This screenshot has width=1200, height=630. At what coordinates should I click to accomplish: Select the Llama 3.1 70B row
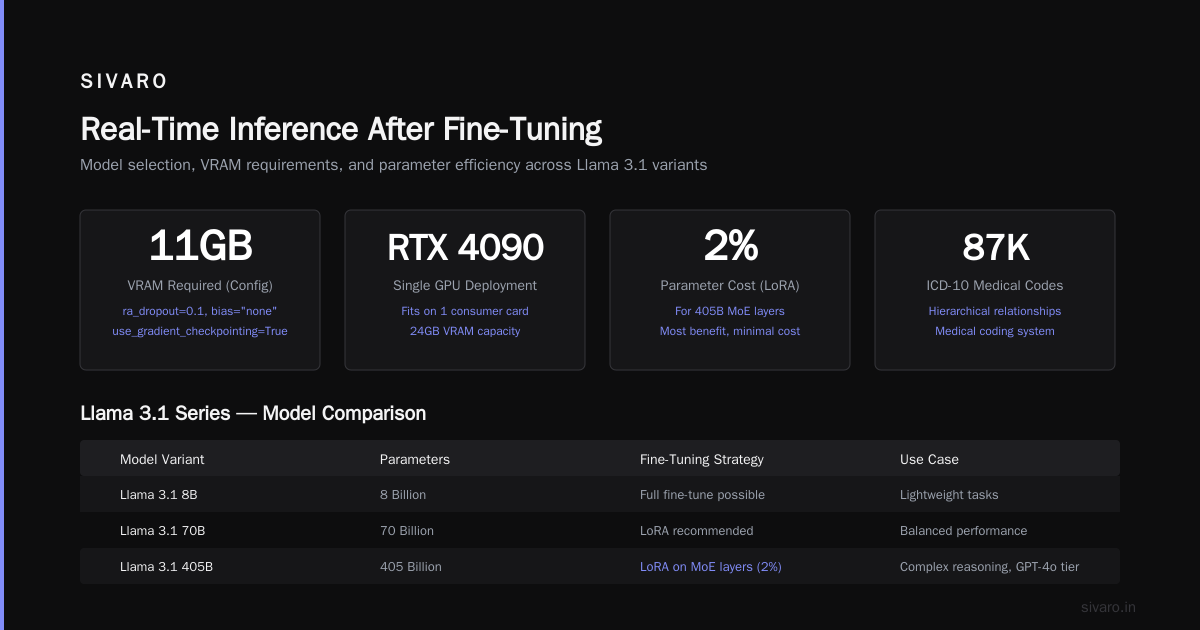click(x=600, y=530)
